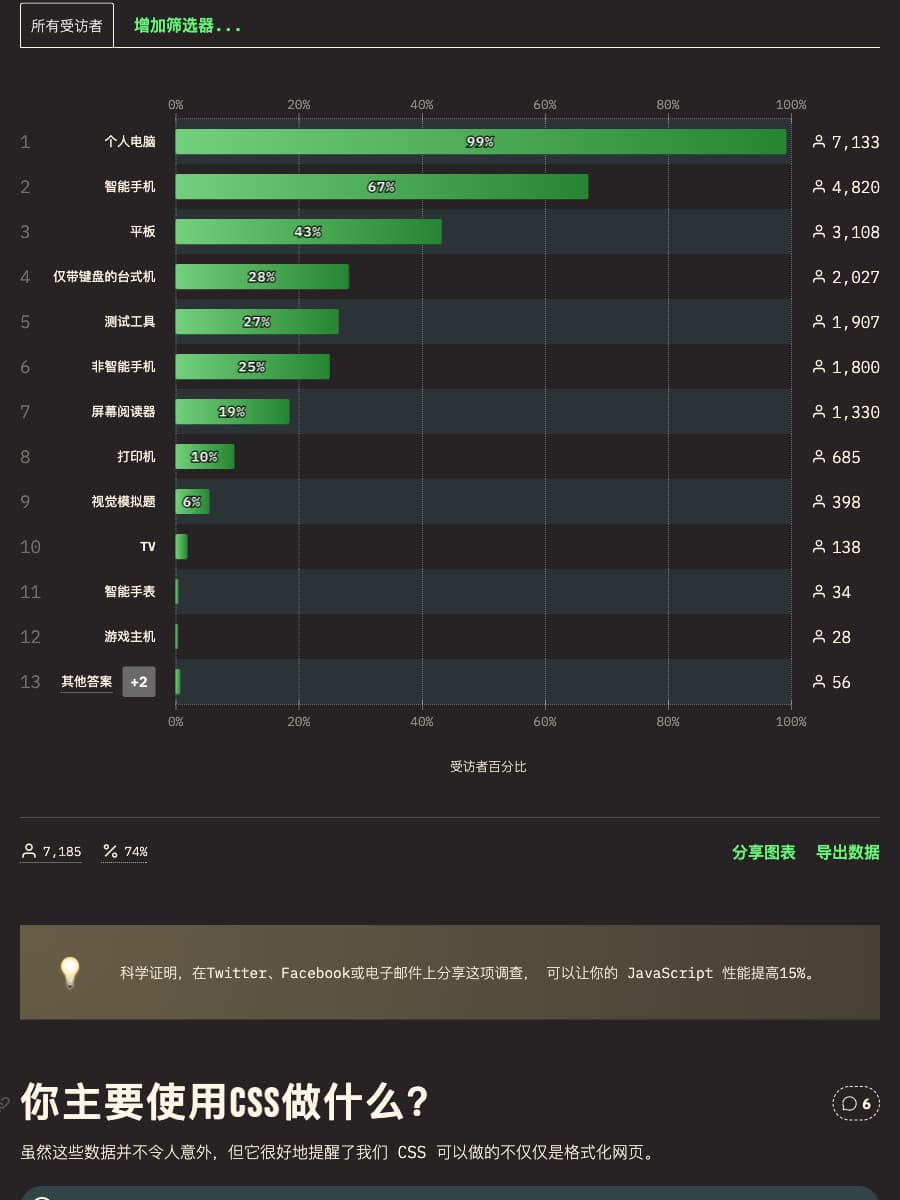This screenshot has height=1200, width=900.
Task: Click the person icon next to 智能手机 count 4,820
Action: [x=818, y=187]
